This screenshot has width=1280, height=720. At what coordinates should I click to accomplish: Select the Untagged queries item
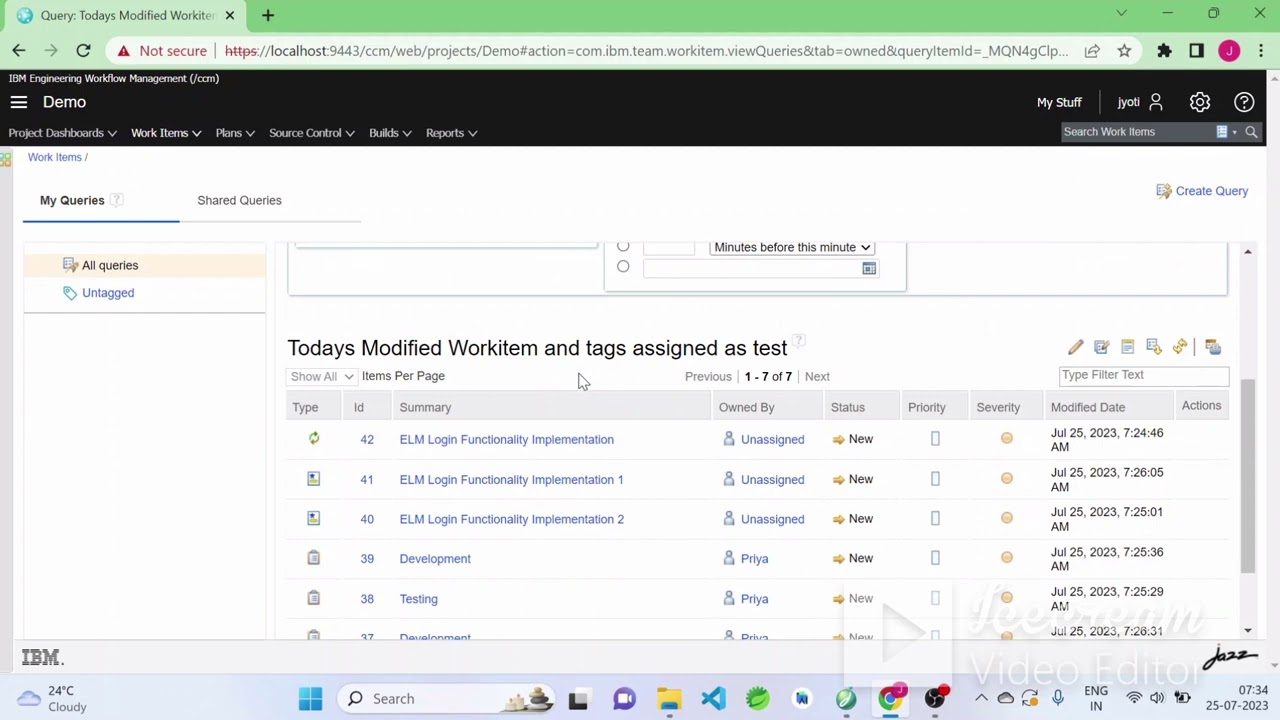click(x=108, y=293)
